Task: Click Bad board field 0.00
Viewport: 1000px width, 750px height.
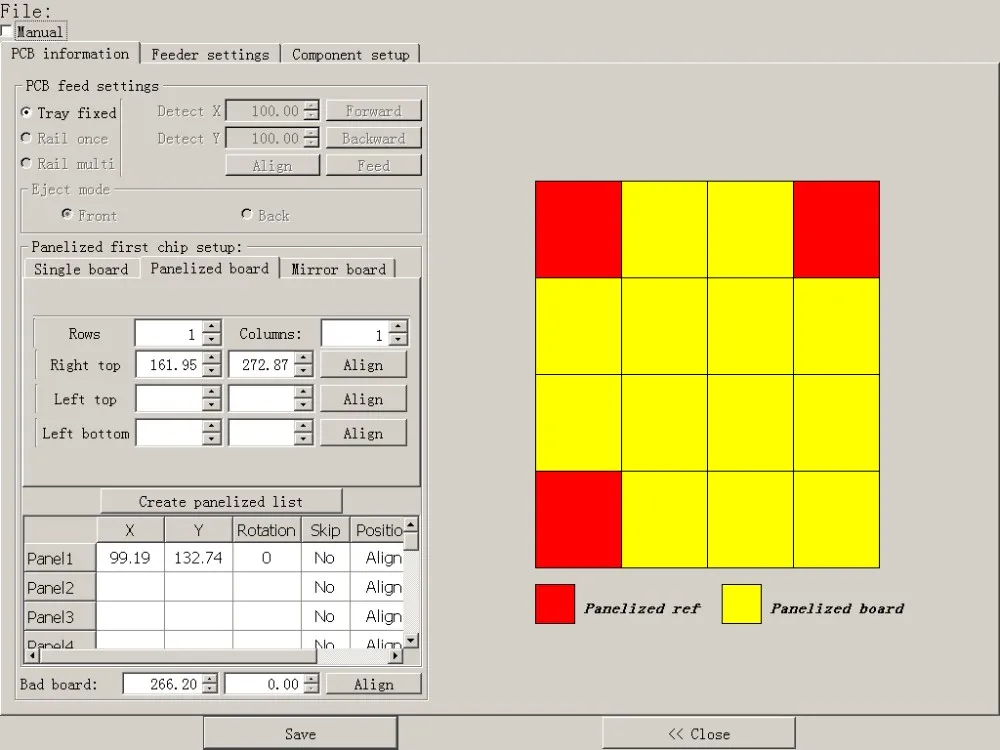Action: click(x=264, y=684)
